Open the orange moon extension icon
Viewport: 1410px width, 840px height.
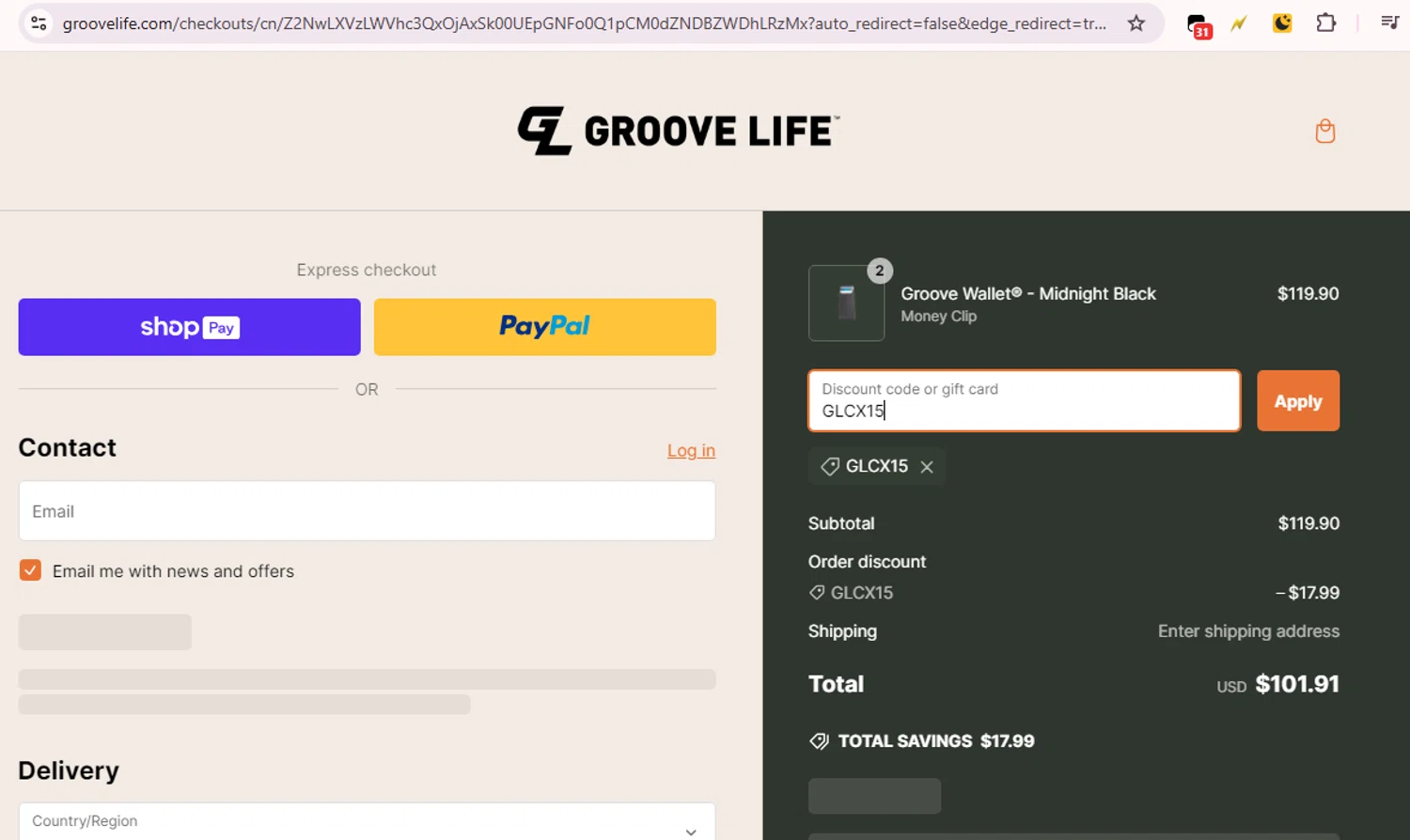click(x=1282, y=23)
